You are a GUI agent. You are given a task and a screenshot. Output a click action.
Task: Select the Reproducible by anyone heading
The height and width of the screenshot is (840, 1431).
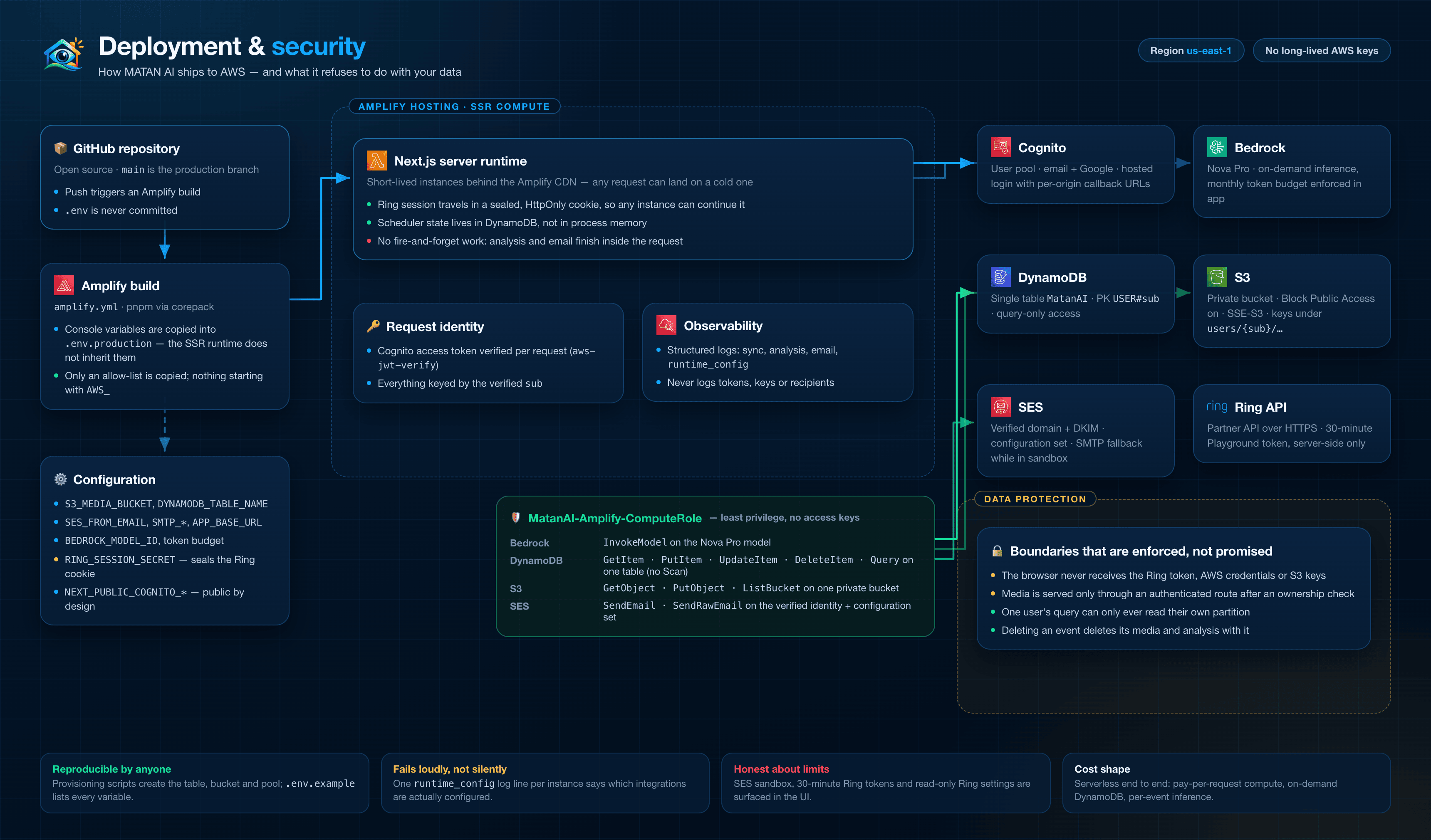pyautogui.click(x=111, y=768)
